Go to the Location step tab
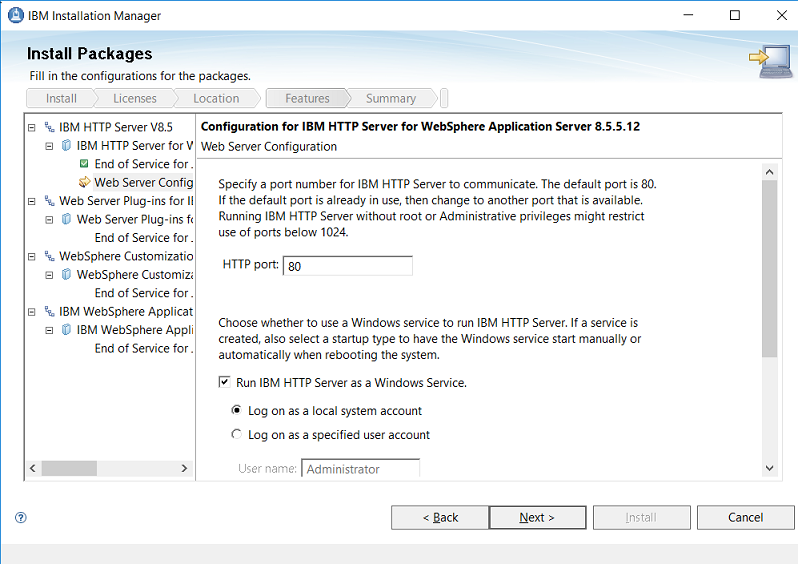 pyautogui.click(x=216, y=98)
